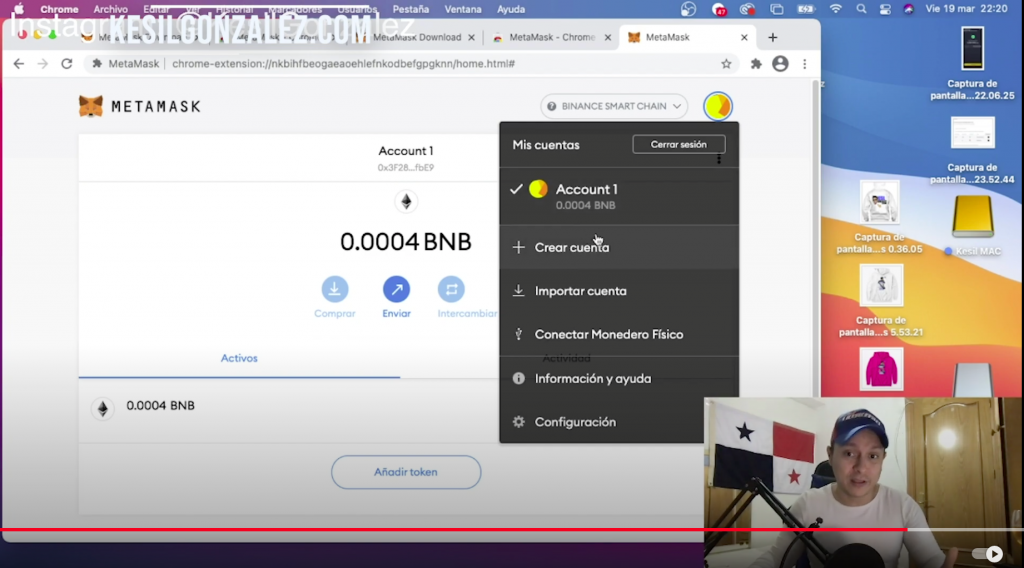The height and width of the screenshot is (568, 1024).
Task: Open the account avatar menu icon
Action: pos(717,106)
